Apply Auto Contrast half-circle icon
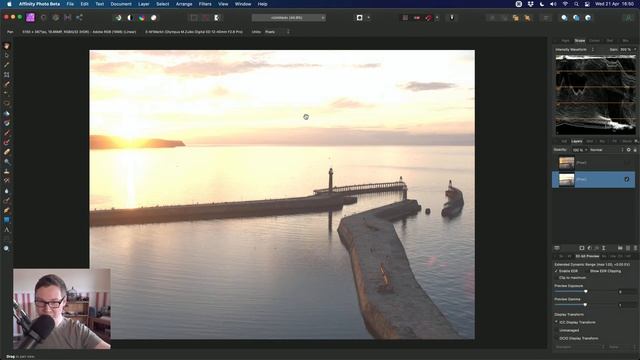 coord(130,18)
